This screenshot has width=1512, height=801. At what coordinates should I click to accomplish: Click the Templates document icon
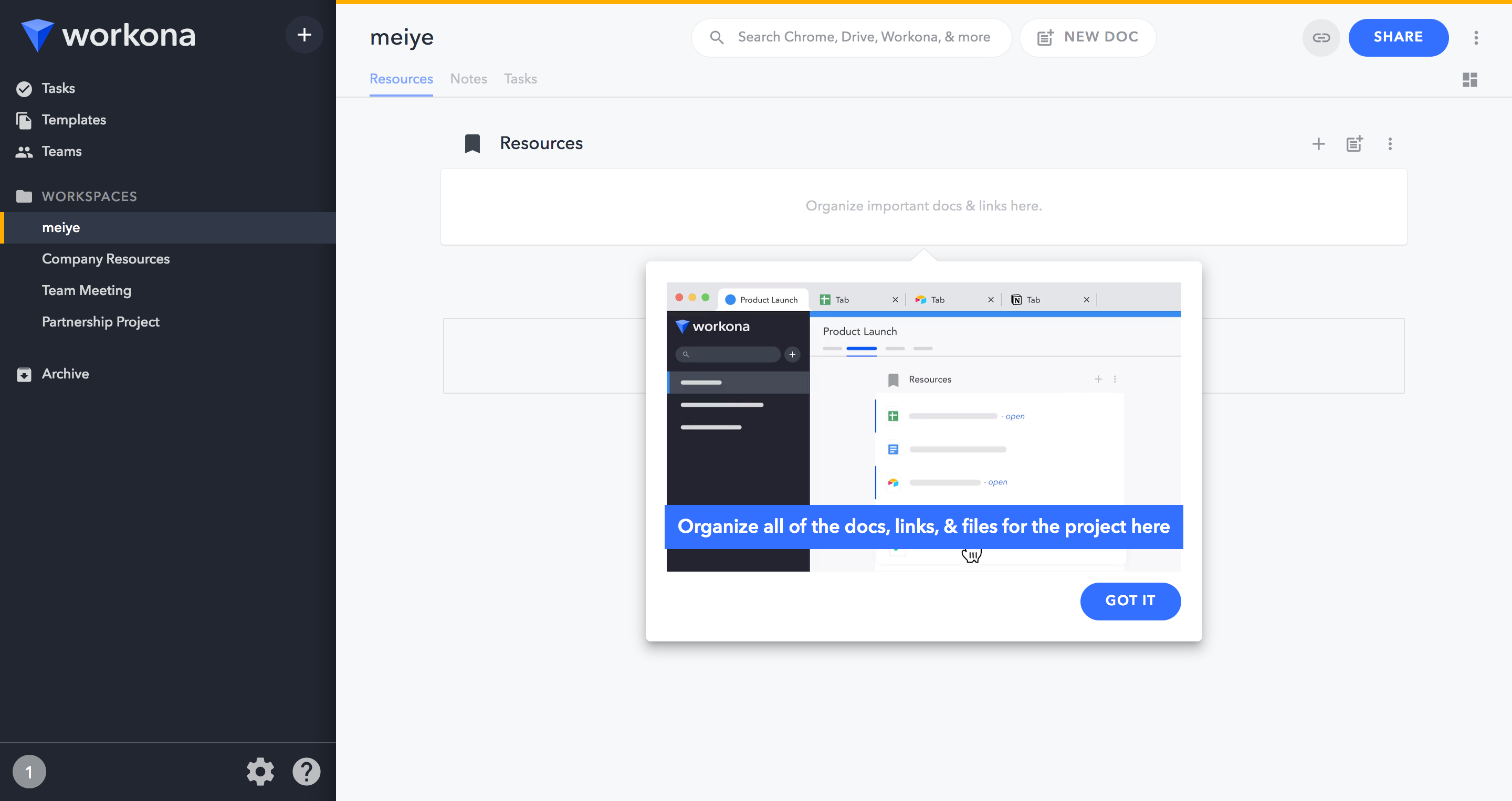point(24,120)
